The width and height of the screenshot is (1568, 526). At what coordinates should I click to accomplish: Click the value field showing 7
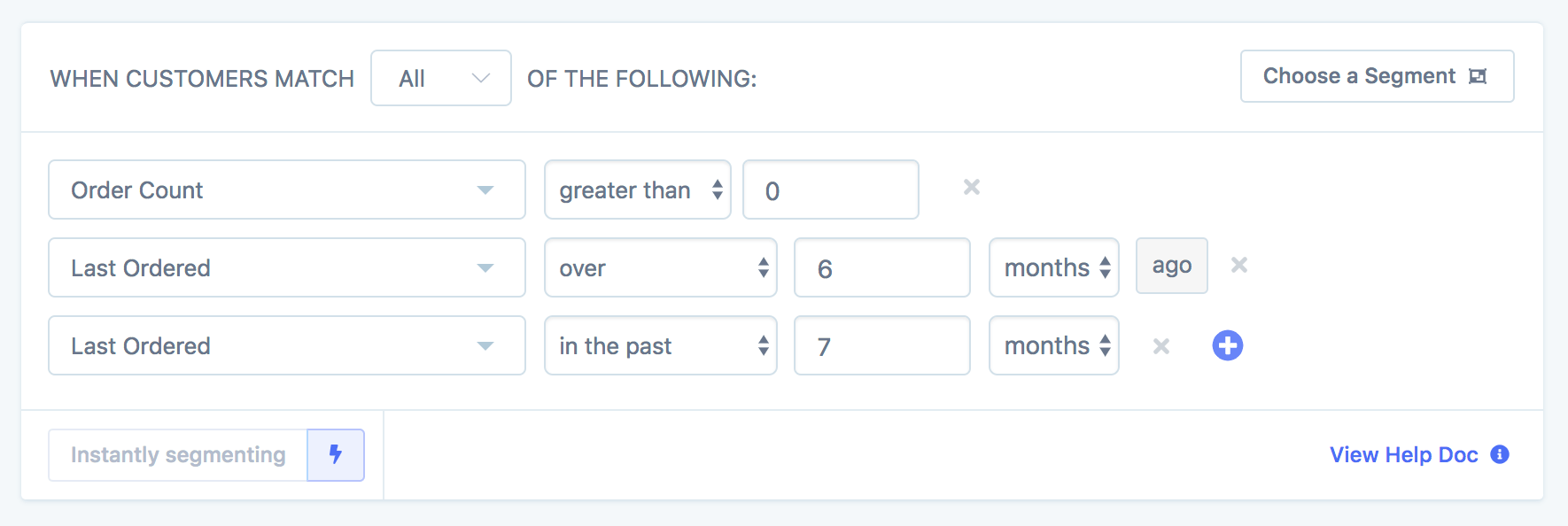[x=881, y=345]
